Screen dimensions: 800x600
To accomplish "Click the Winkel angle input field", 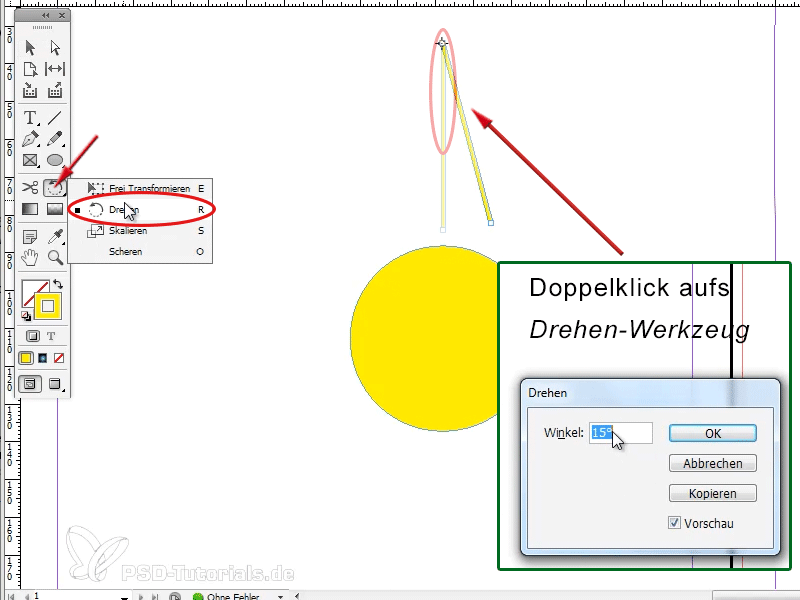I will click(620, 433).
